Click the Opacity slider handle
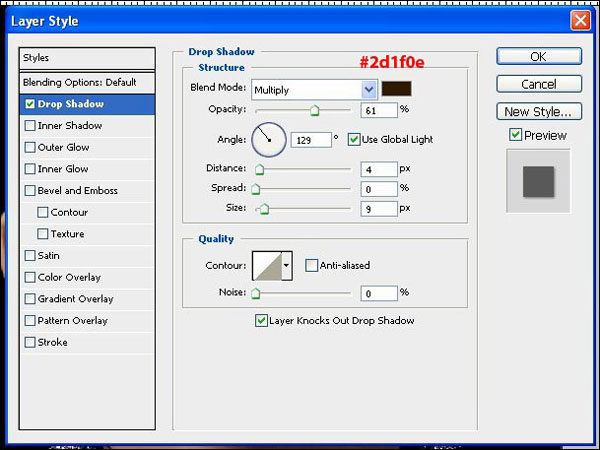 314,110
